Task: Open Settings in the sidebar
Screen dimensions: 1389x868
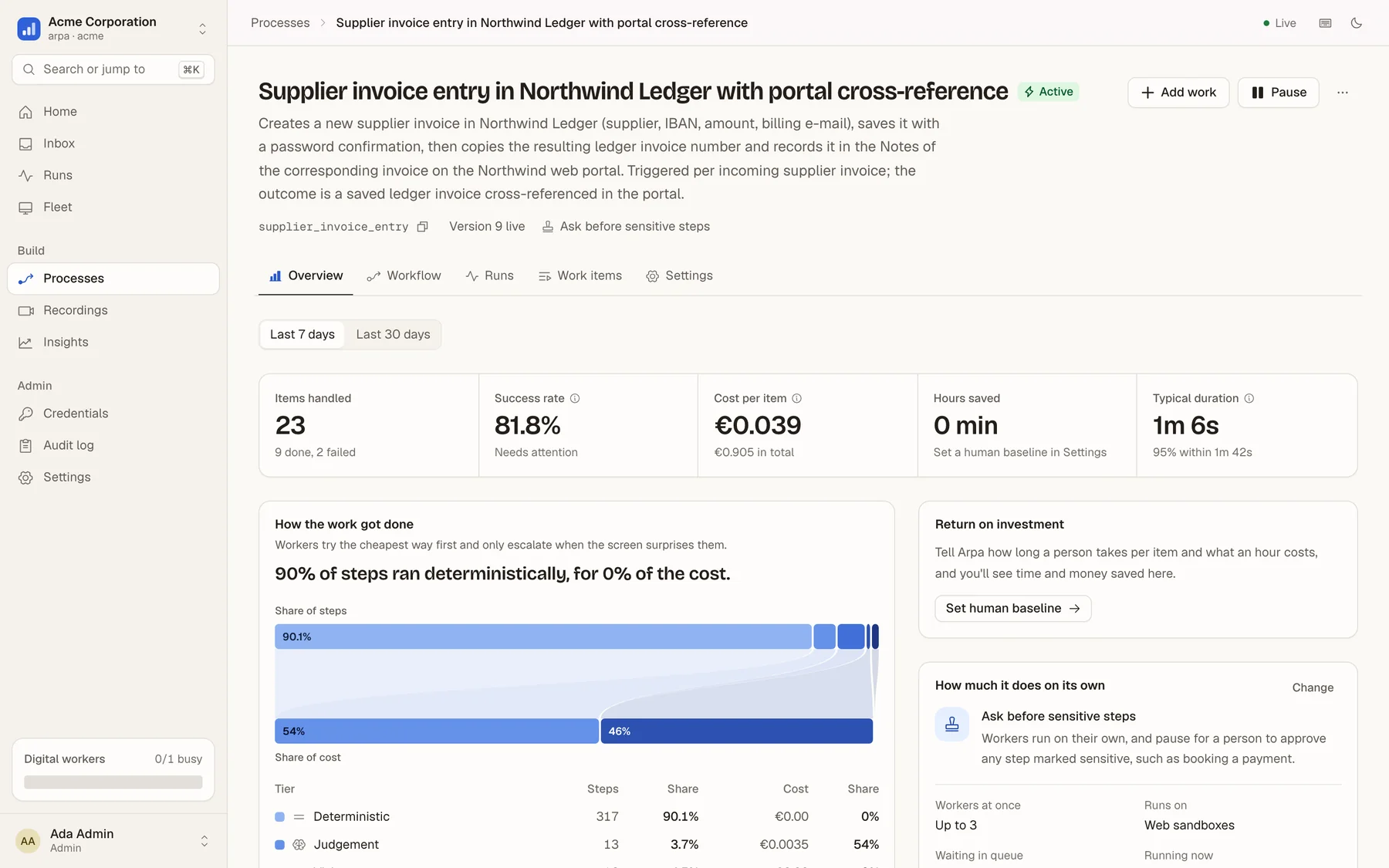Action: 113,477
